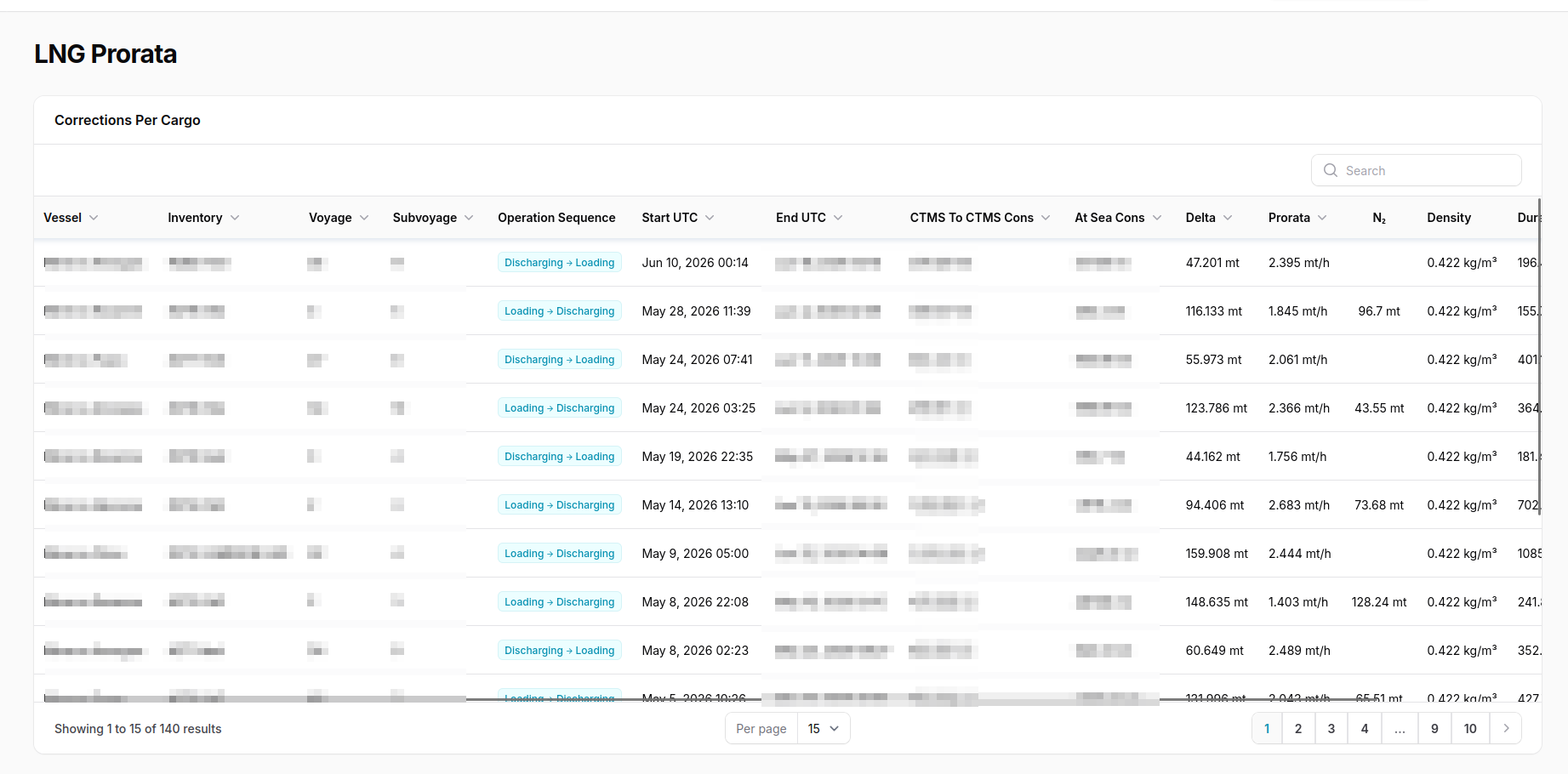Focus the Search input field
The height and width of the screenshot is (774, 1568).
pos(1417,170)
